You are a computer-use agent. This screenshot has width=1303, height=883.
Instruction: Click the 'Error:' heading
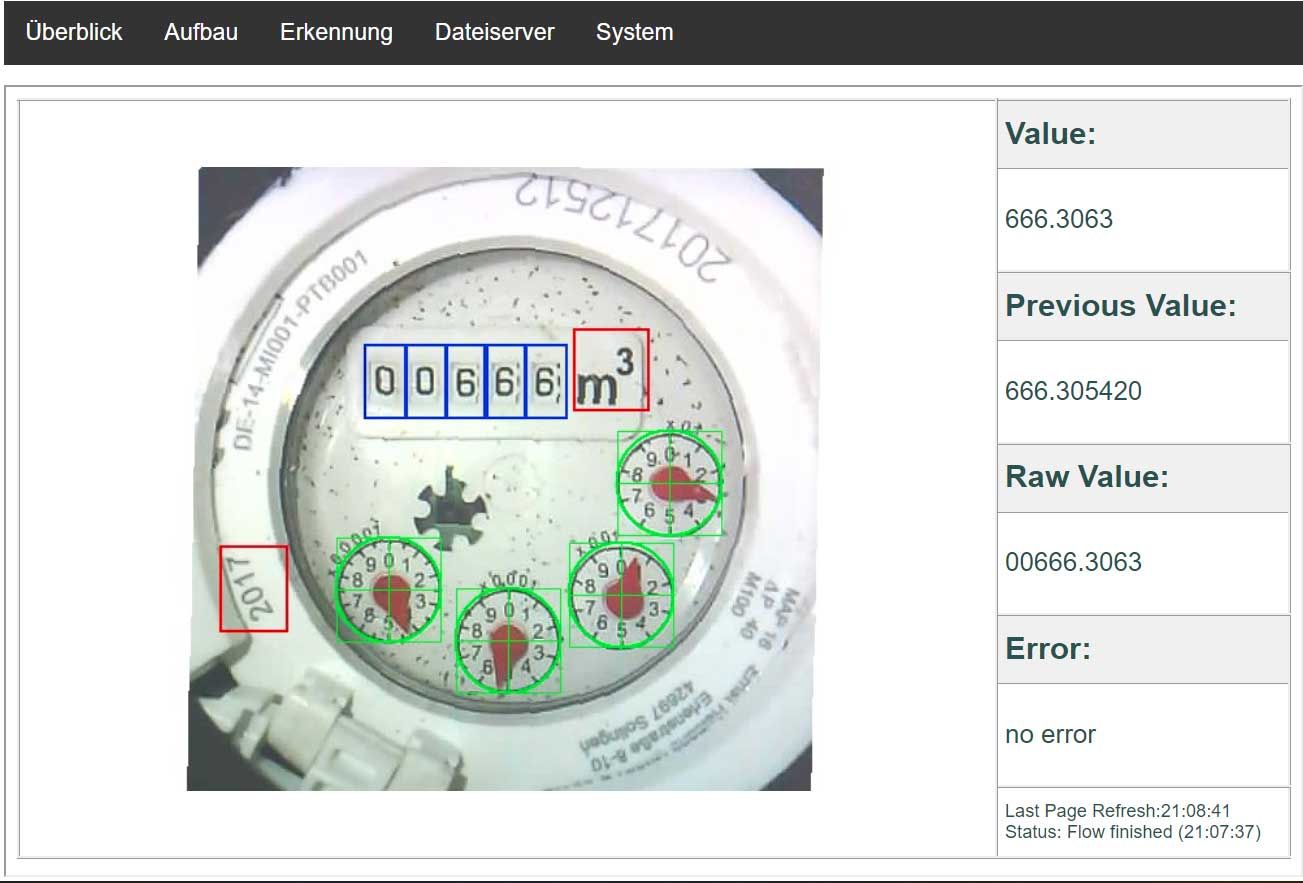1048,649
